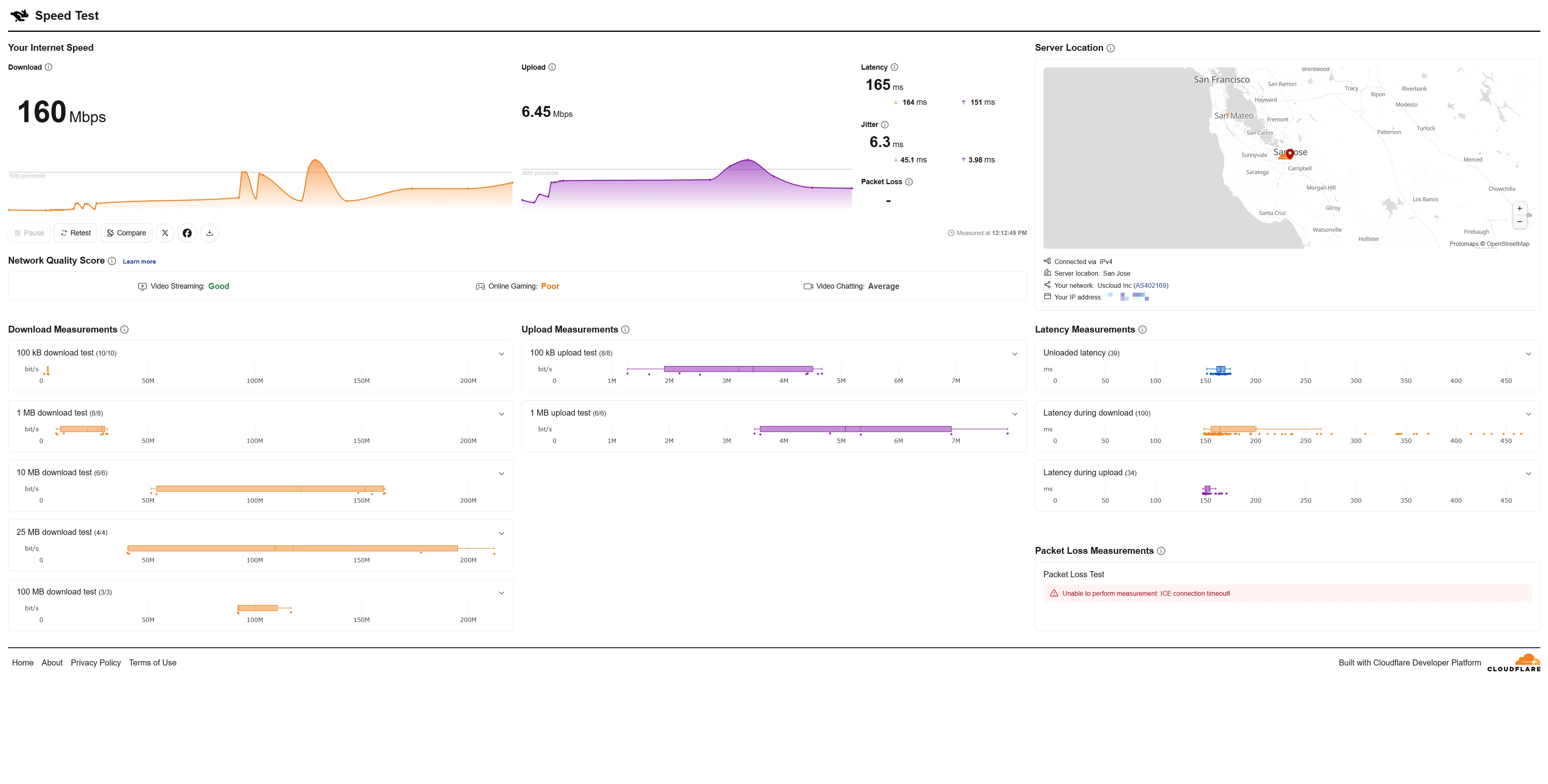Expand the 100 kB upload test
Screen dimensions: 1548x784
click(x=1015, y=354)
